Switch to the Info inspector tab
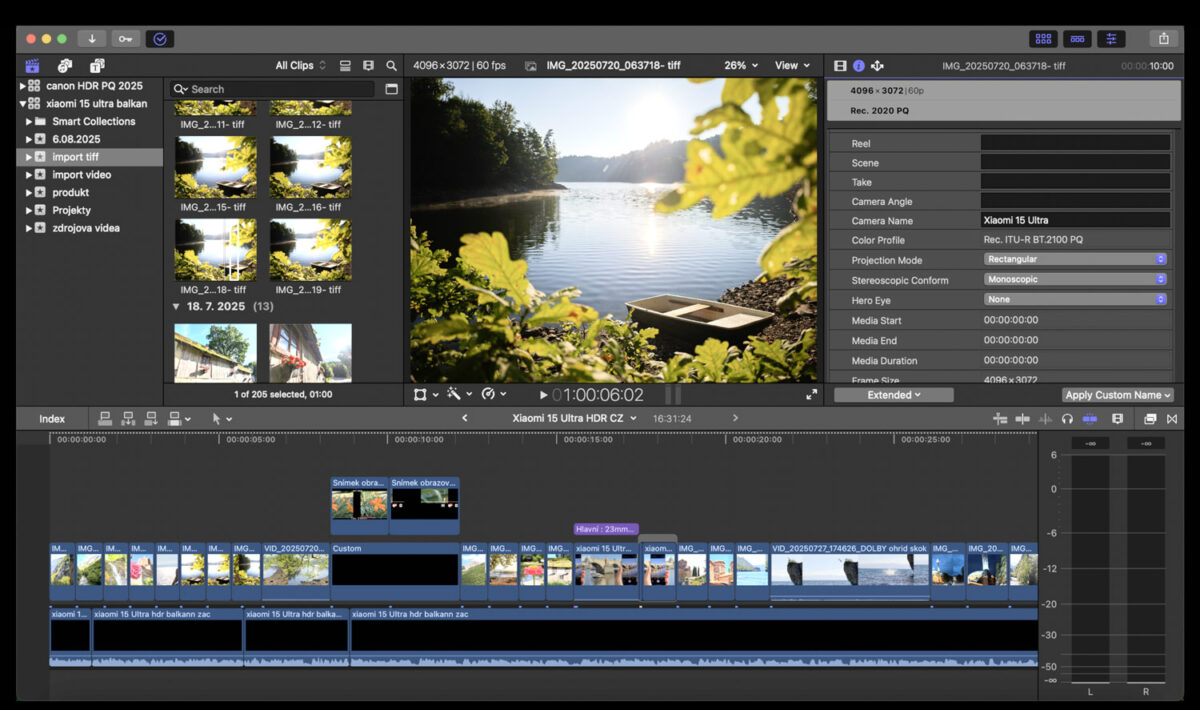The height and width of the screenshot is (710, 1200). coord(858,66)
